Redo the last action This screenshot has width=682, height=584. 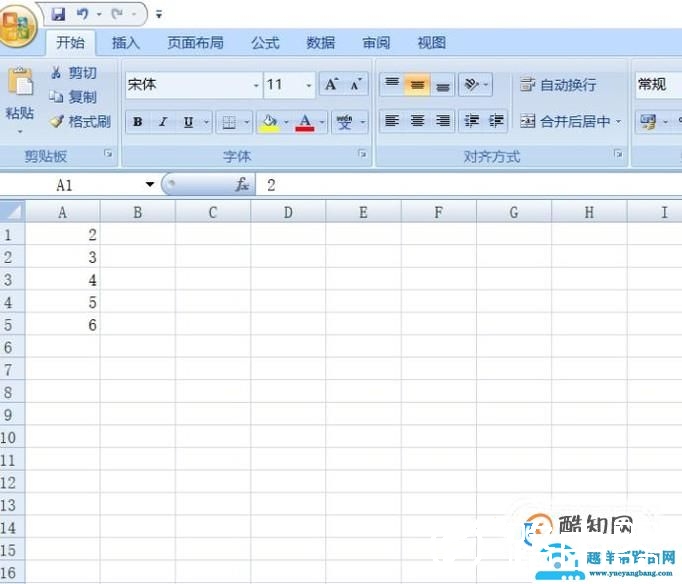(x=117, y=14)
